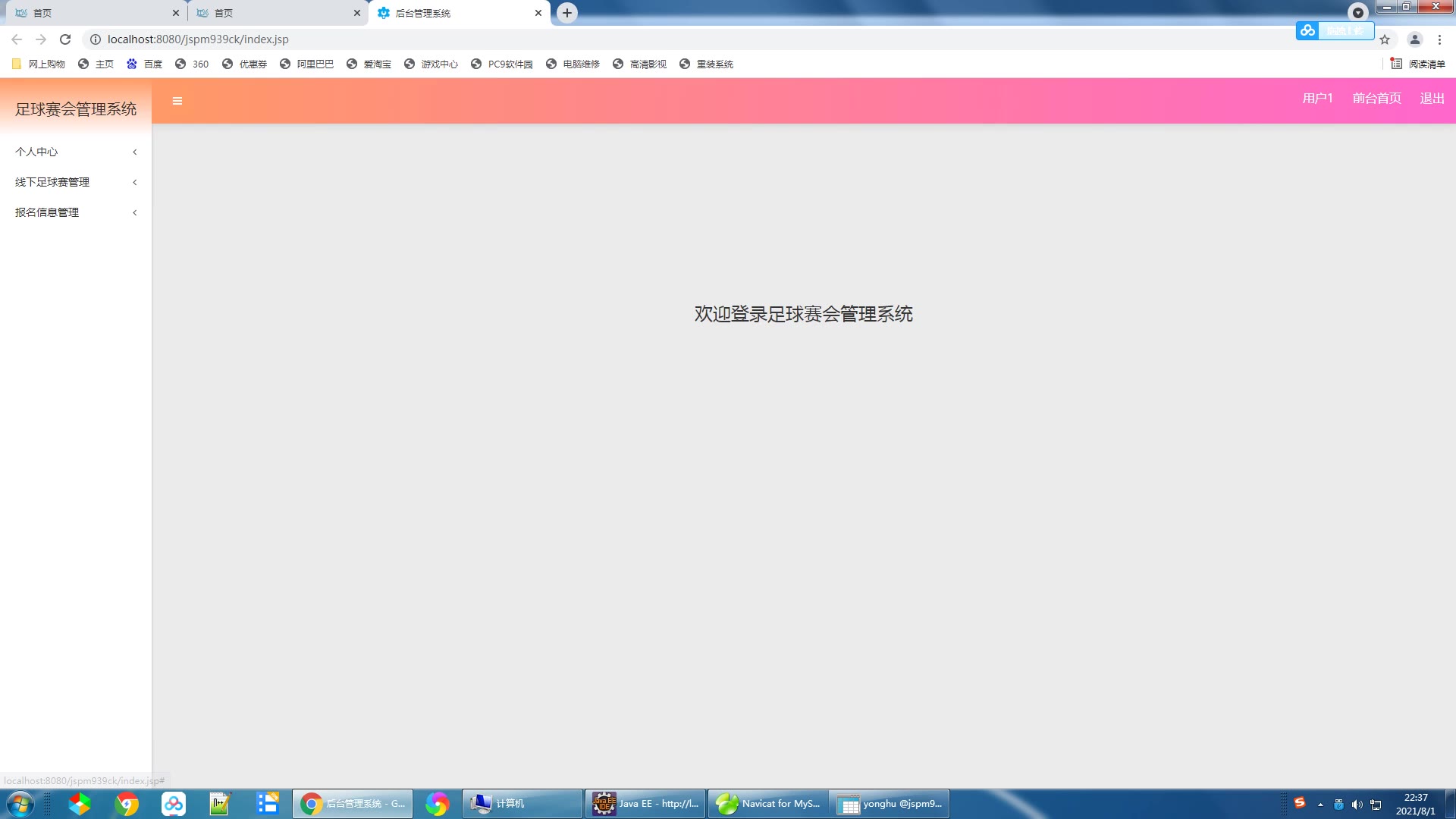The image size is (1456, 819).
Task: Bookmark this page with the star icon
Action: 1385,39
